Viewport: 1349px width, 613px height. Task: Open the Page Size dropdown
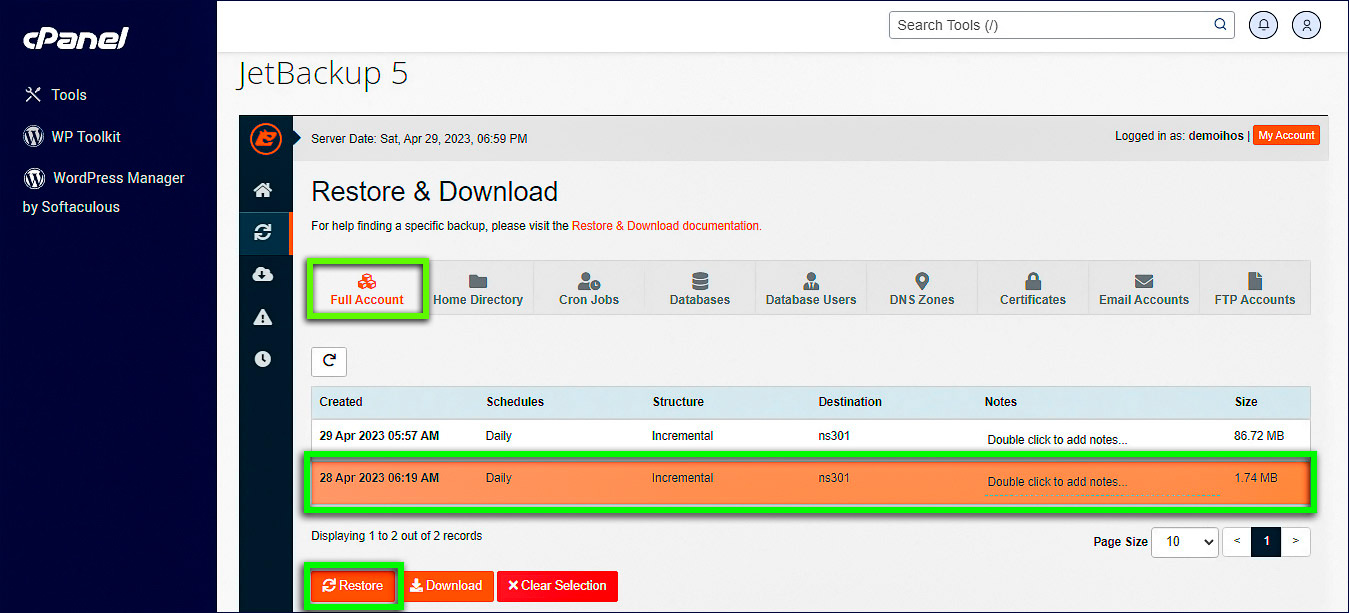(1185, 541)
